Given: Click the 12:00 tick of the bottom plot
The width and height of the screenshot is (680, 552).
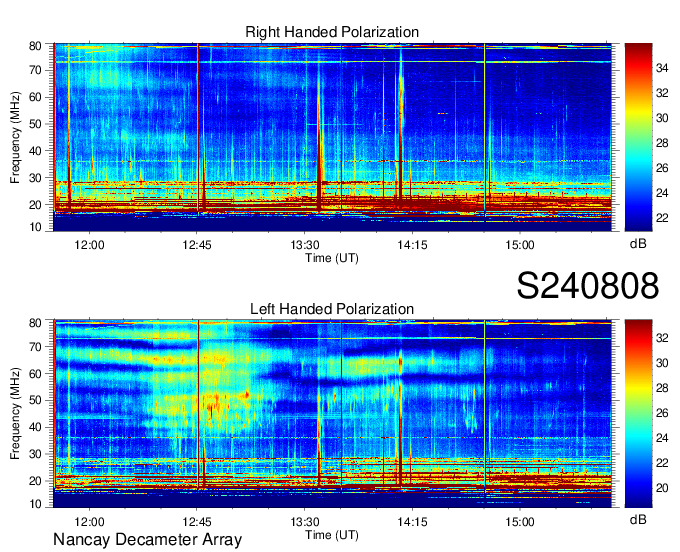Looking at the screenshot, I should coord(89,522).
